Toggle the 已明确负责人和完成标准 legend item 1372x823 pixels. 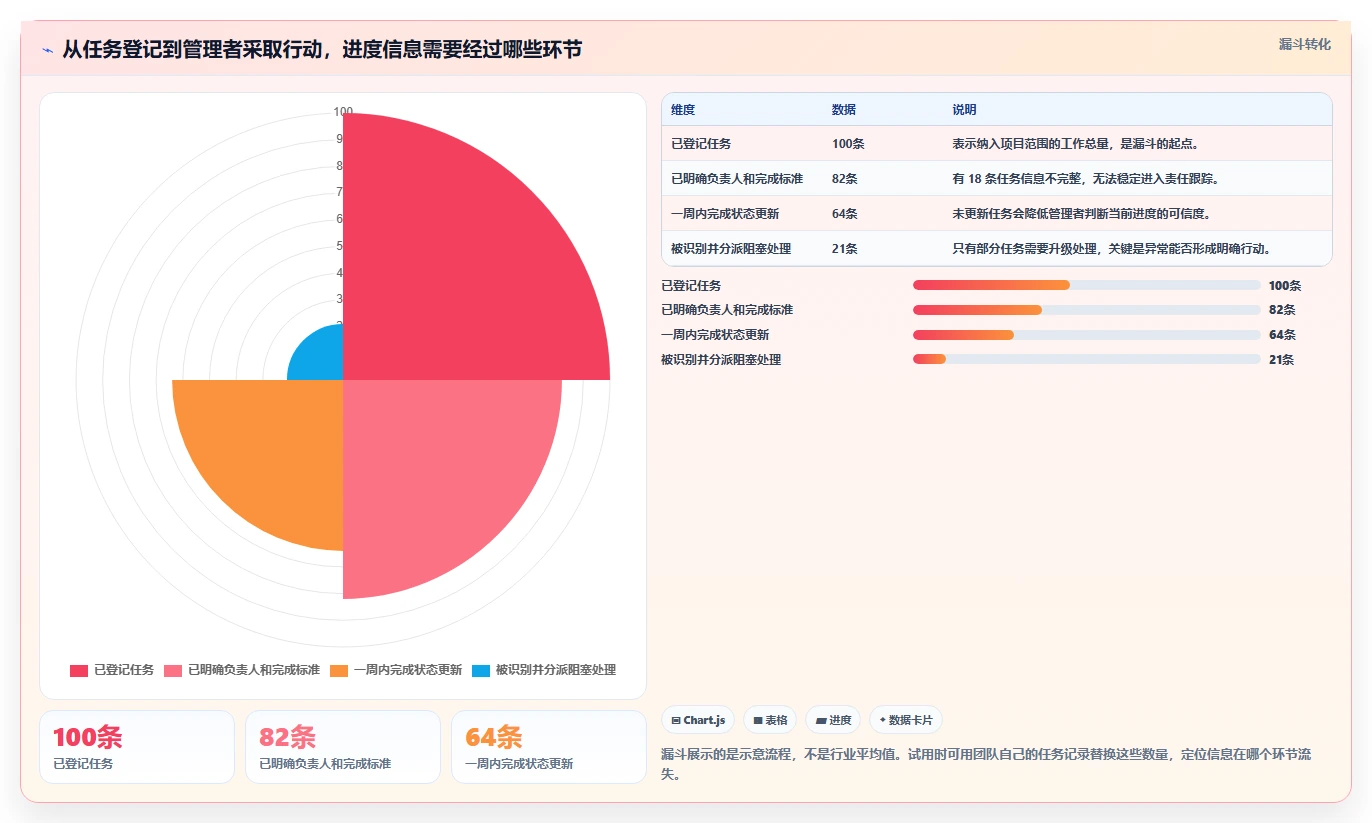point(242,670)
